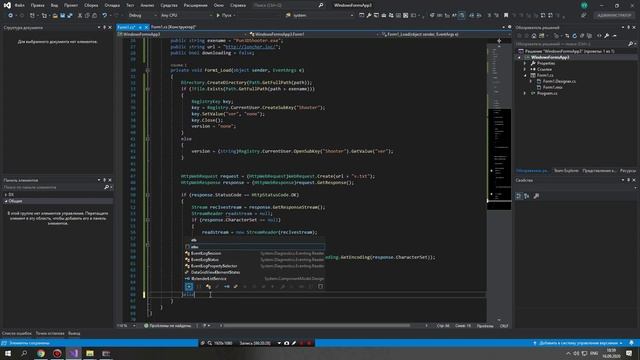This screenshot has width=640, height=360.
Task: Click the alphabetical sort icon in Properties panel
Action: [527, 196]
